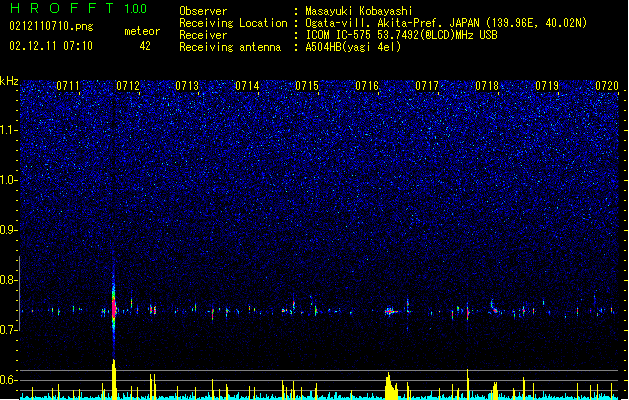Click the 0719 time marker
Viewport: 629px width, 400px height.
tap(547, 86)
